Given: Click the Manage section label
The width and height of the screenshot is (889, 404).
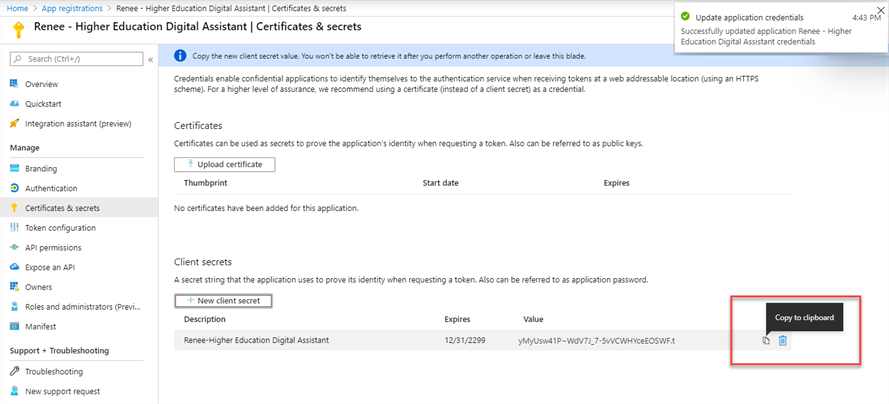Looking at the screenshot, I should [x=24, y=148].
